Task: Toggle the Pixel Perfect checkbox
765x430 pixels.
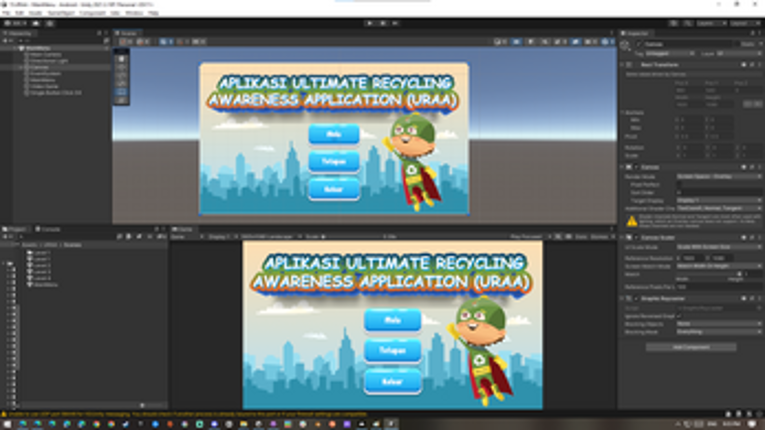Action: tap(679, 184)
